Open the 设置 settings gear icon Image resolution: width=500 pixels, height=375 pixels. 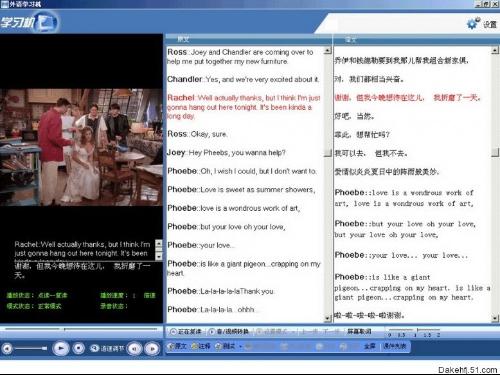[472, 24]
